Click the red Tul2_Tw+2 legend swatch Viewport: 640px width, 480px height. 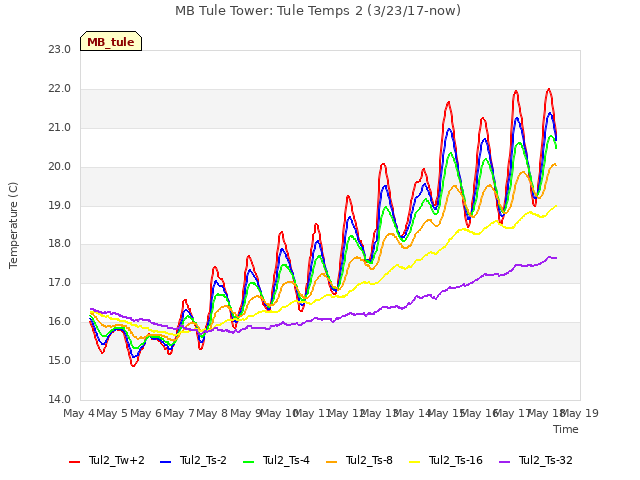click(x=74, y=462)
